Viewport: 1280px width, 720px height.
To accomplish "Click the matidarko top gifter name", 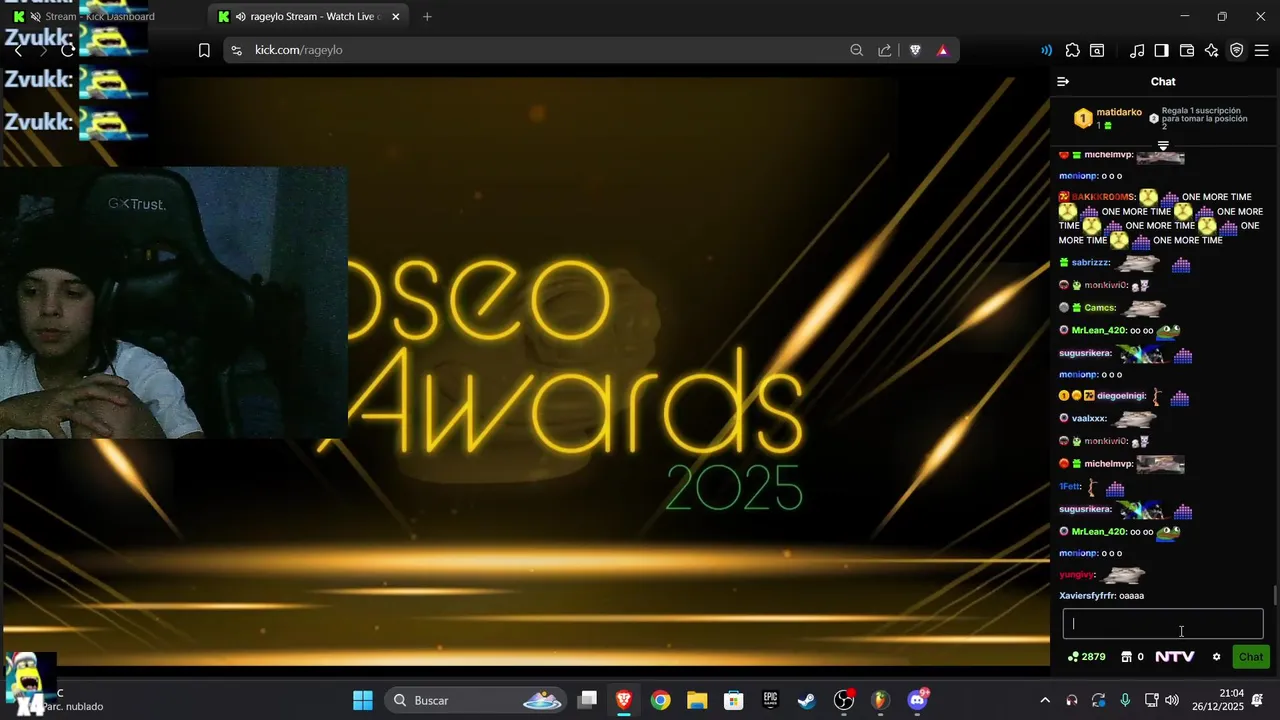I will [x=1119, y=112].
